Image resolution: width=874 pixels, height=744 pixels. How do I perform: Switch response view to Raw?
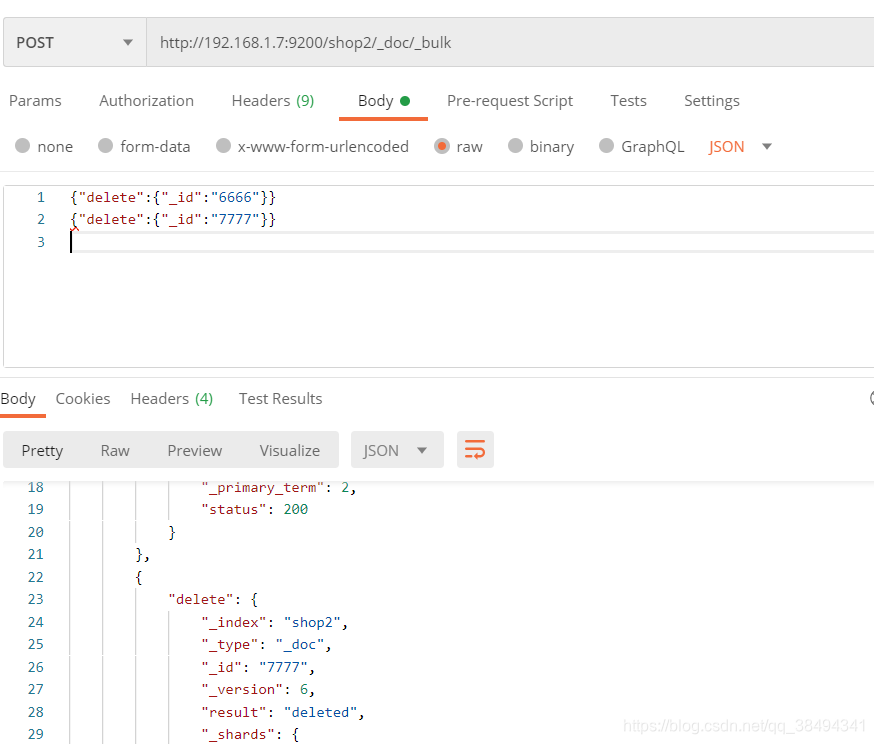[x=115, y=450]
